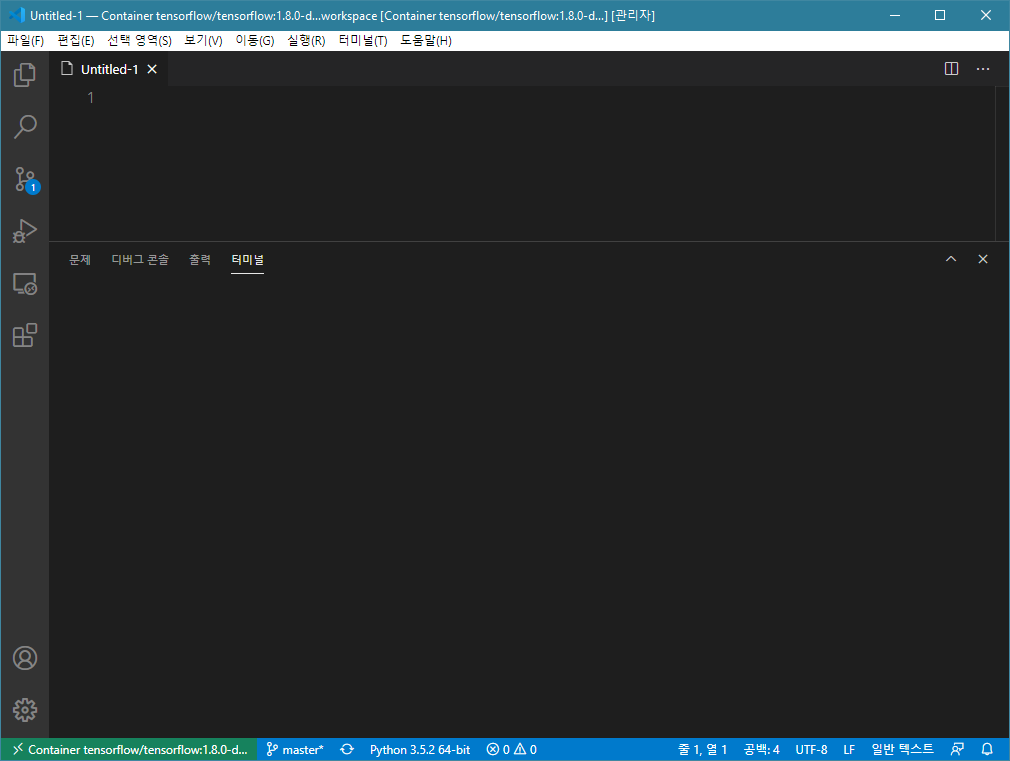Image resolution: width=1010 pixels, height=761 pixels.
Task: Maximize the VS Code window
Action: pos(940,15)
